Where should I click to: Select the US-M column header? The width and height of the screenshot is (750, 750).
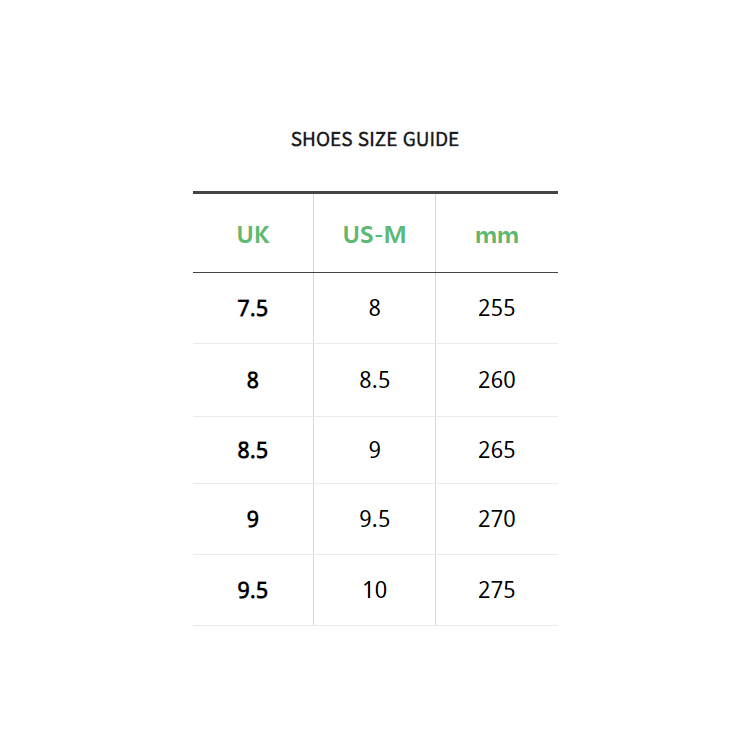pos(374,235)
